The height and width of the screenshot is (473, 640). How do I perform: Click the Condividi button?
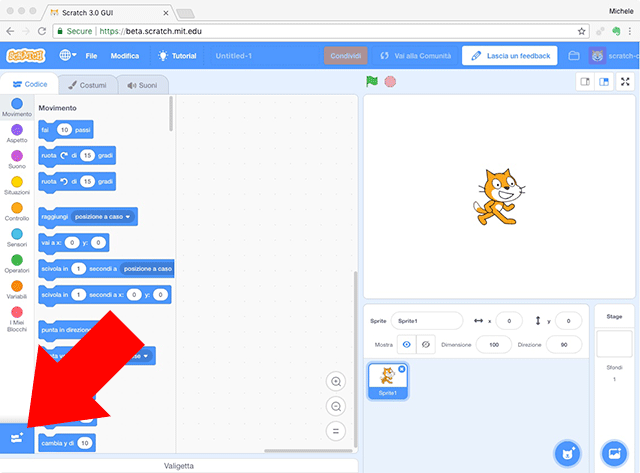tap(345, 56)
